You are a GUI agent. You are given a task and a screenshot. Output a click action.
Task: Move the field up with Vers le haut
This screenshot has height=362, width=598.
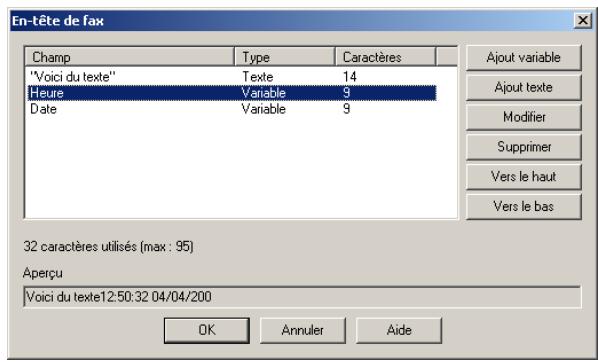524,177
